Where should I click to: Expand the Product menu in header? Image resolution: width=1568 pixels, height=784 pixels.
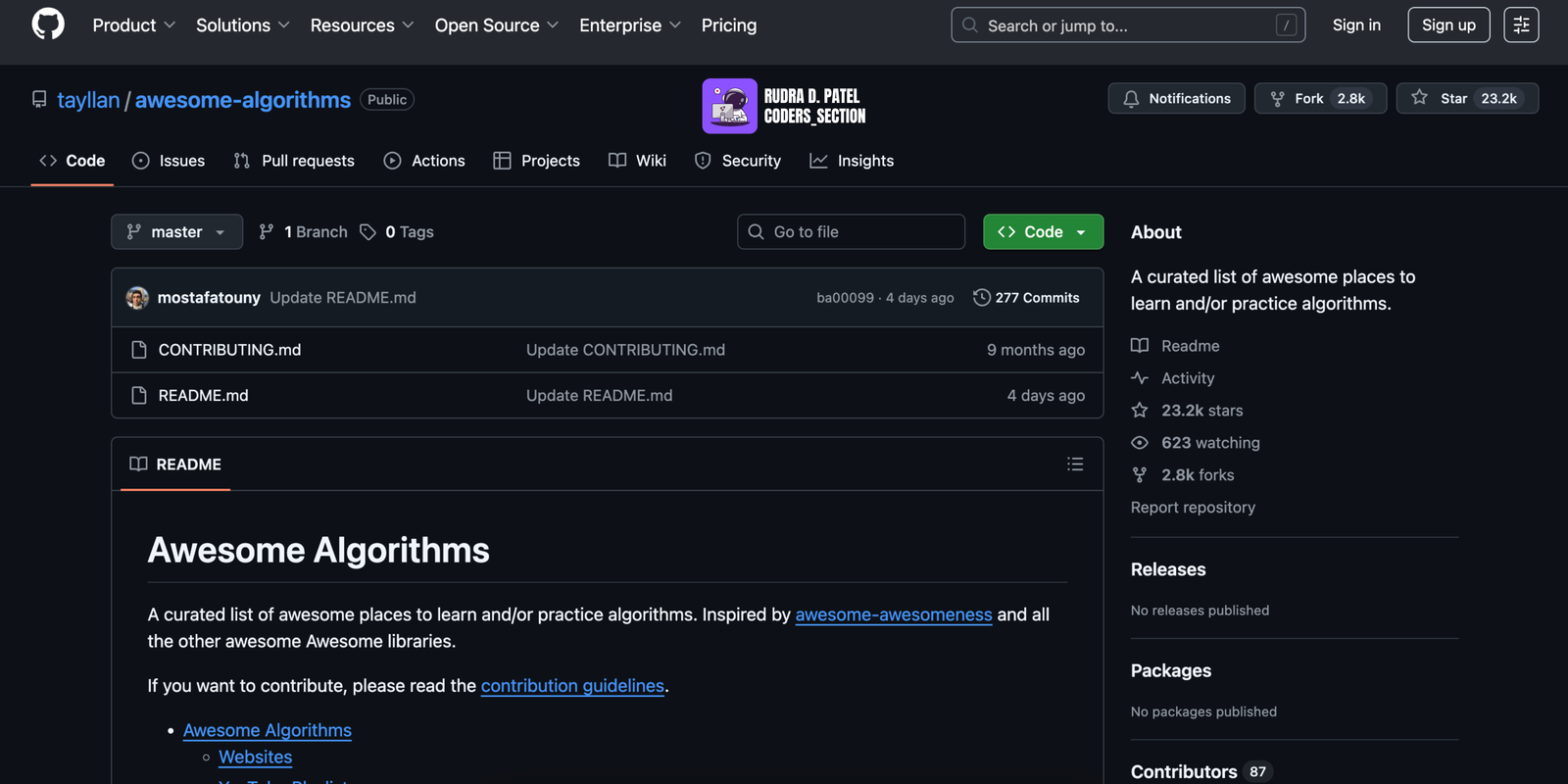click(133, 25)
